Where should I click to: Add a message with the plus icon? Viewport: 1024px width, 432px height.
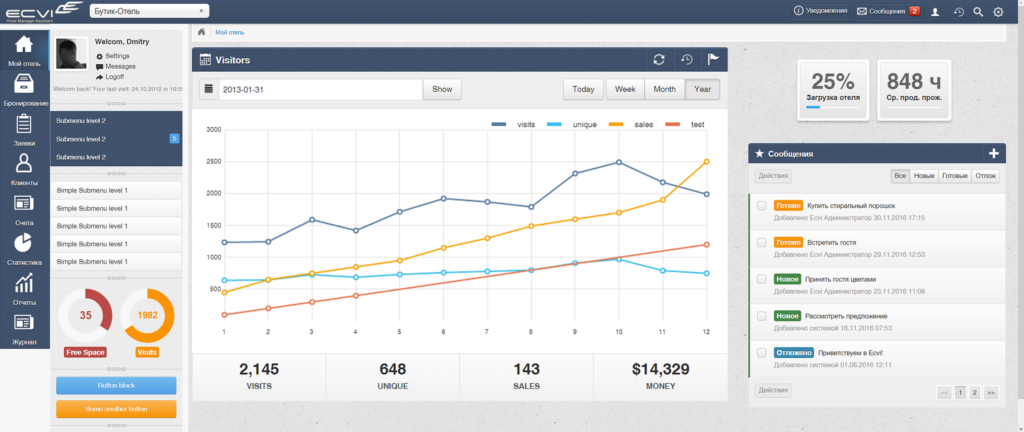(994, 154)
